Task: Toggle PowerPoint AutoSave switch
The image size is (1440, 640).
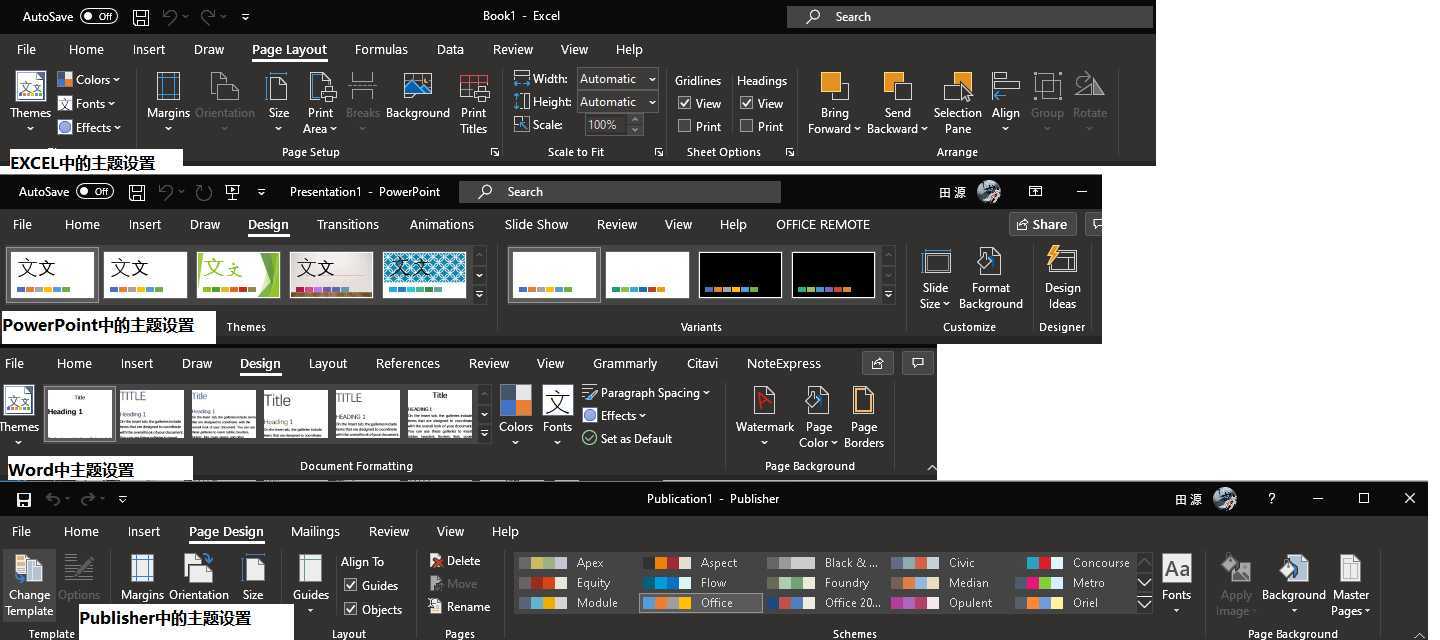Action: 95,191
